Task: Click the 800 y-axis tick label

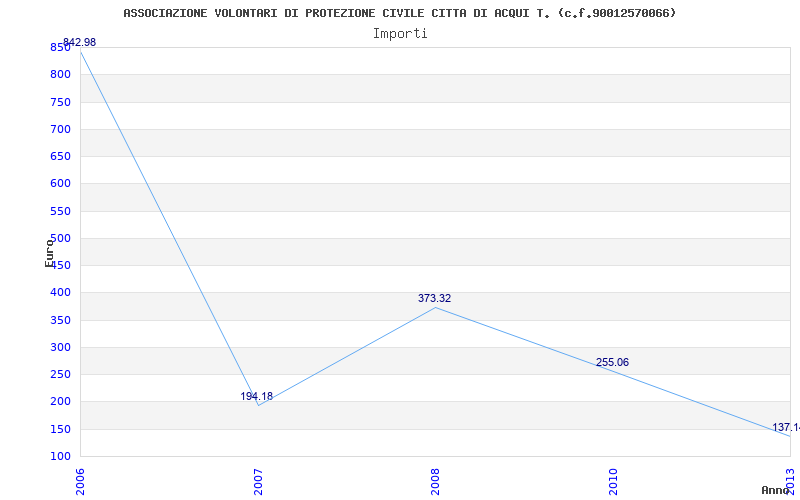Action: [60, 74]
